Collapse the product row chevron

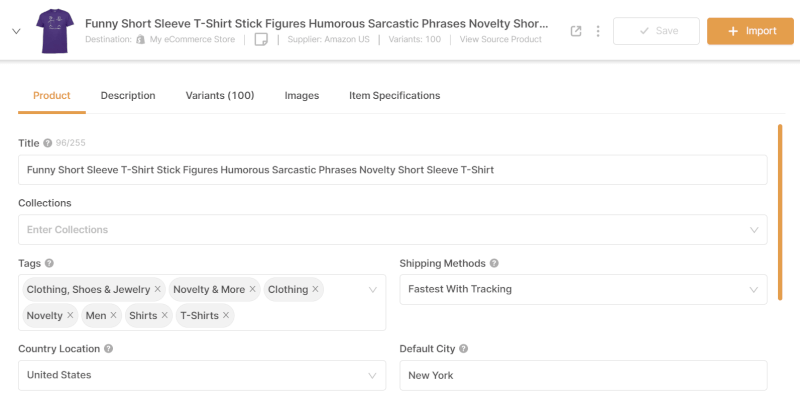[x=16, y=31]
